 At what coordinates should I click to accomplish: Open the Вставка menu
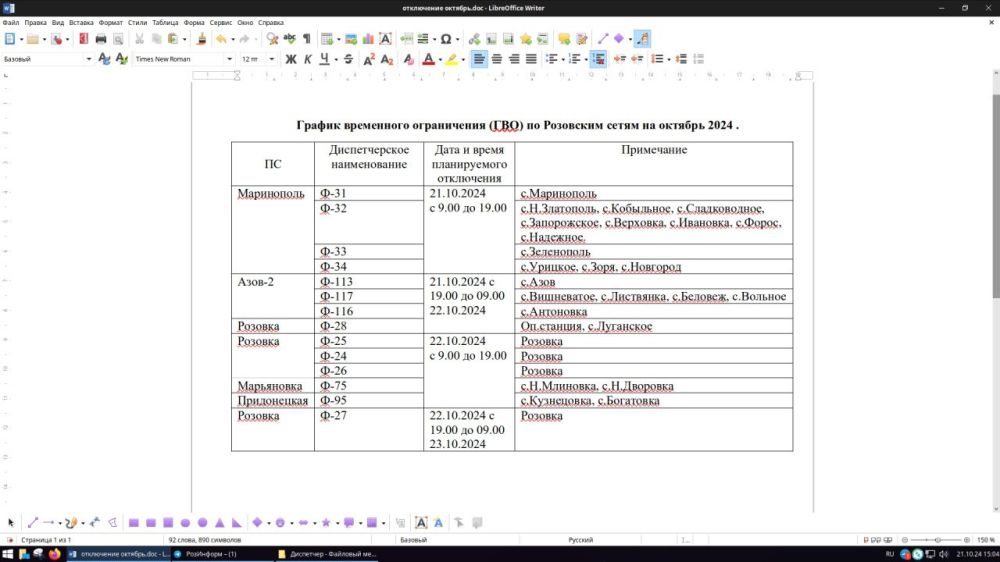(81, 22)
